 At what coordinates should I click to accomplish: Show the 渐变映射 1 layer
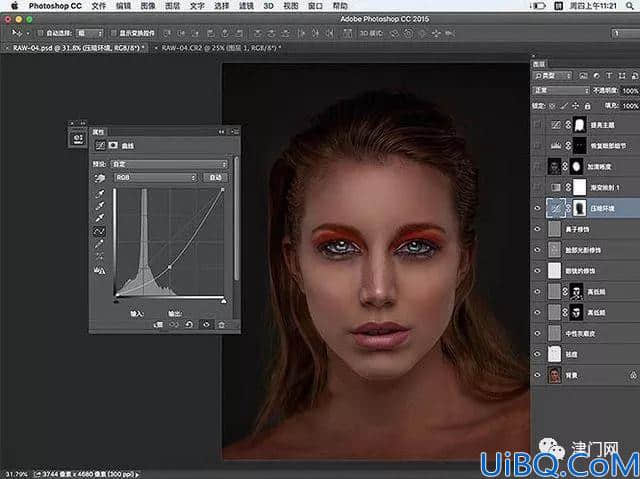[538, 187]
